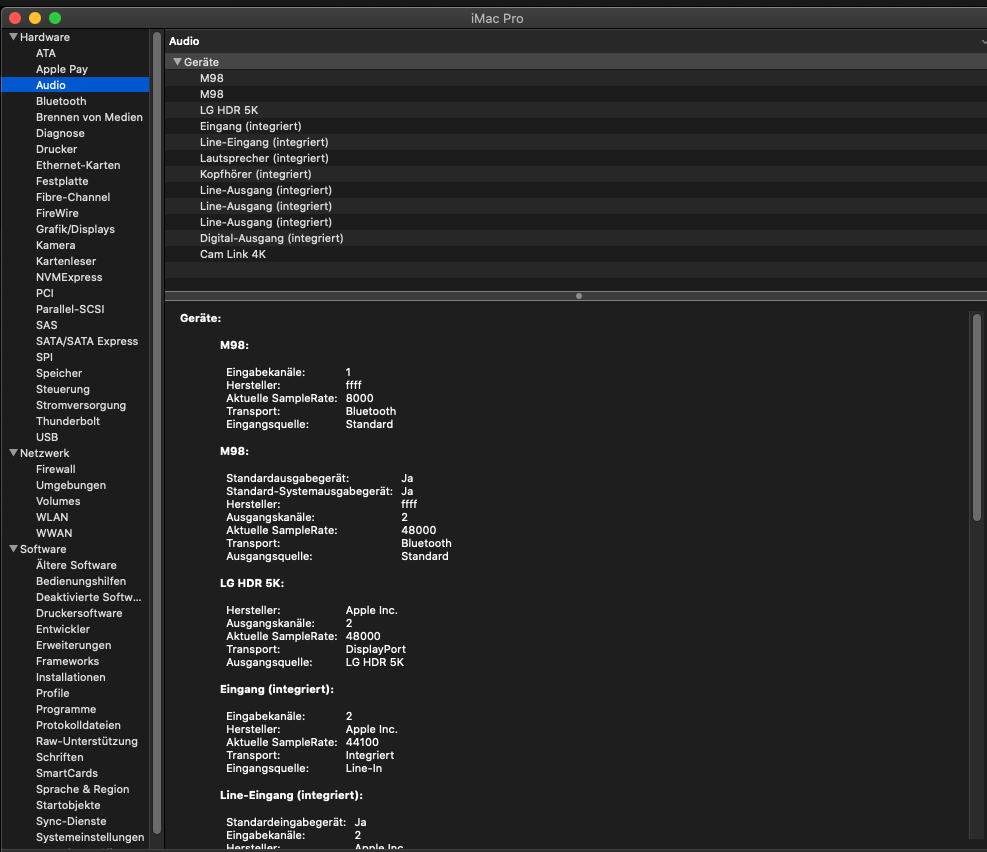Select the Cam Link 4K device row
The width and height of the screenshot is (987, 852).
coord(233,254)
